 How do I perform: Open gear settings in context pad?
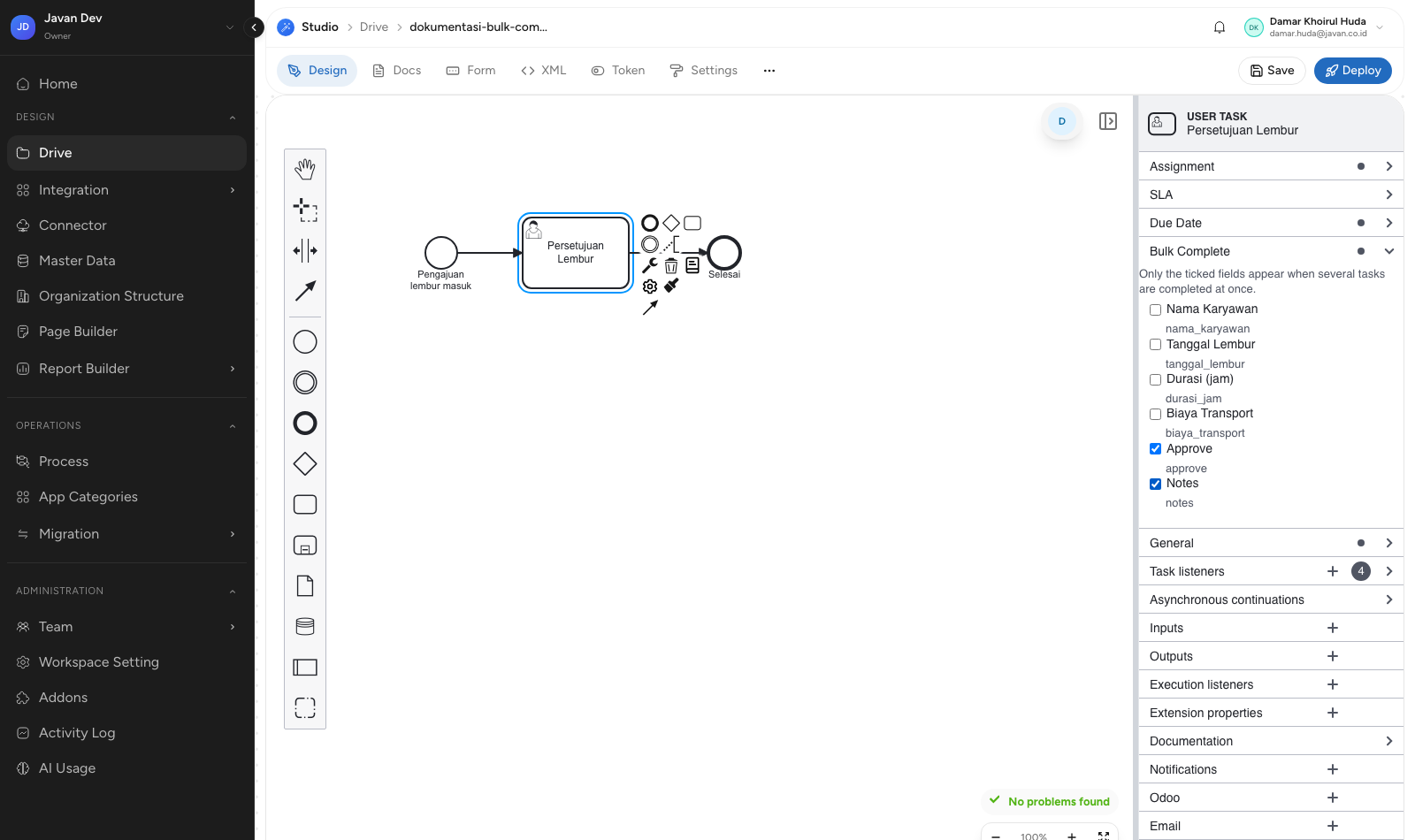pyautogui.click(x=650, y=286)
